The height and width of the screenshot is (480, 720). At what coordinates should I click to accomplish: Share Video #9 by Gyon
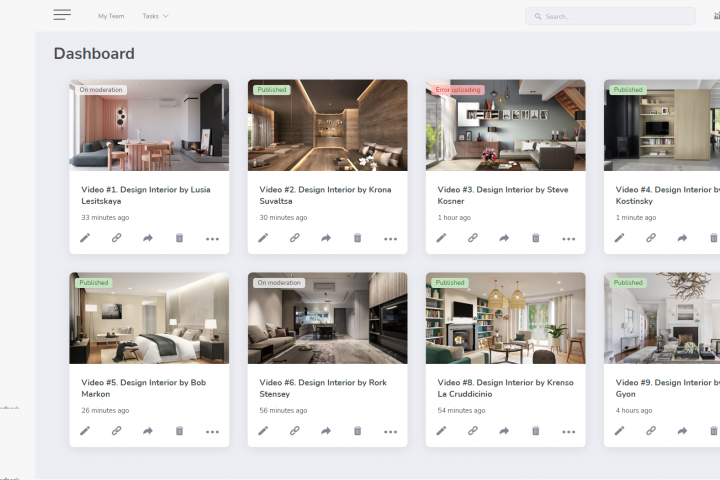coord(682,431)
